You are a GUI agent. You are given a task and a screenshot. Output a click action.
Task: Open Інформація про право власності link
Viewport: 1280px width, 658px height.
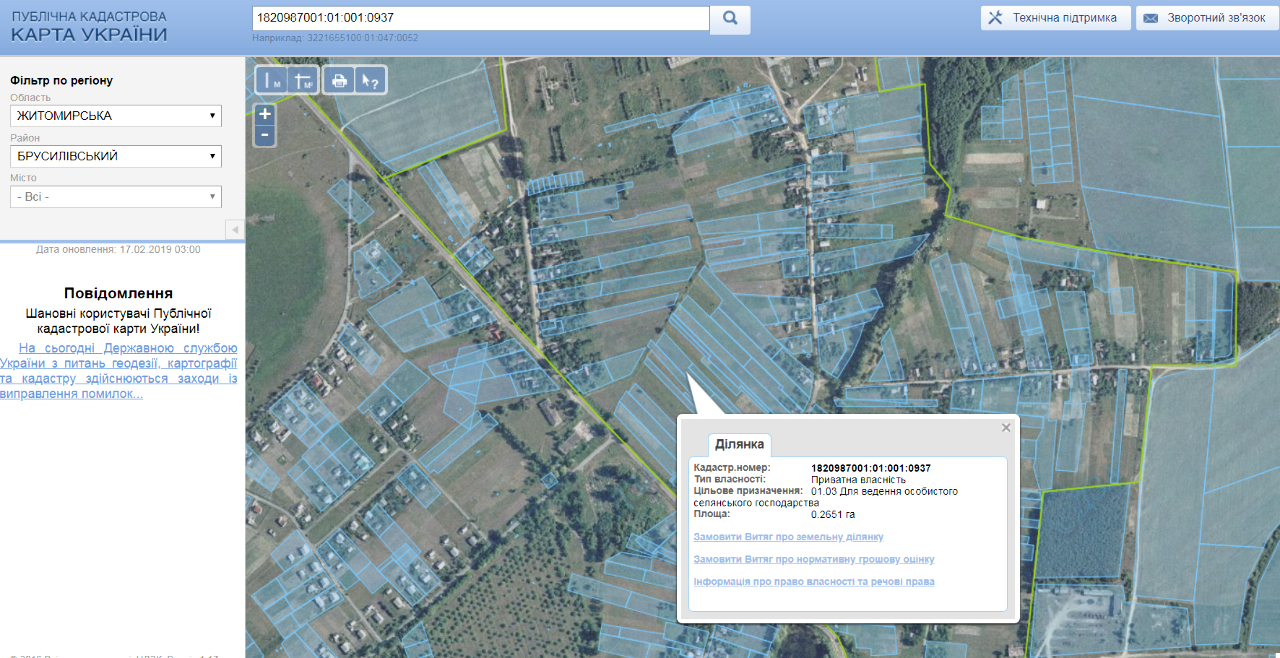point(814,581)
